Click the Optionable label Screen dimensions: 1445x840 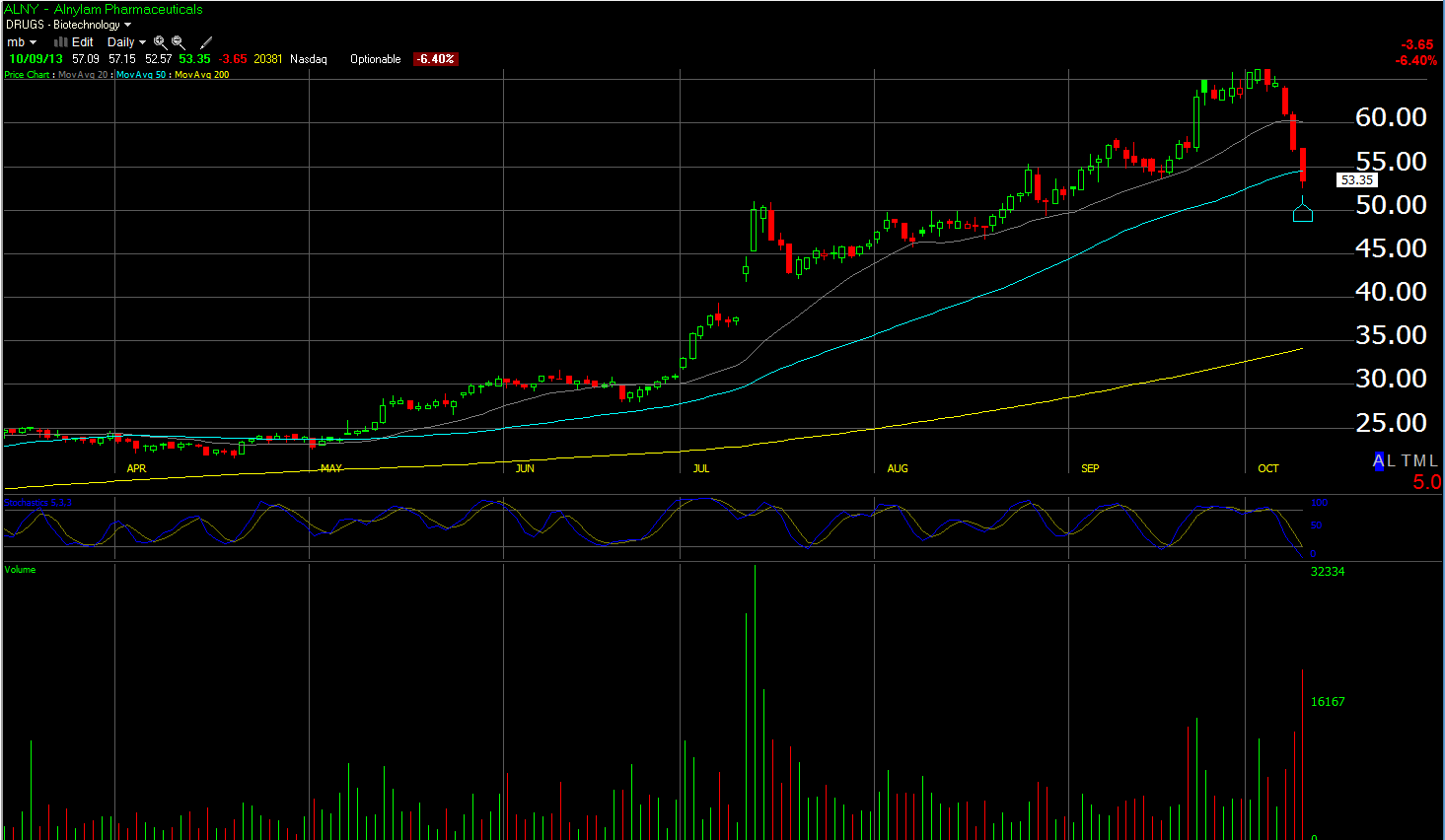[x=376, y=59]
